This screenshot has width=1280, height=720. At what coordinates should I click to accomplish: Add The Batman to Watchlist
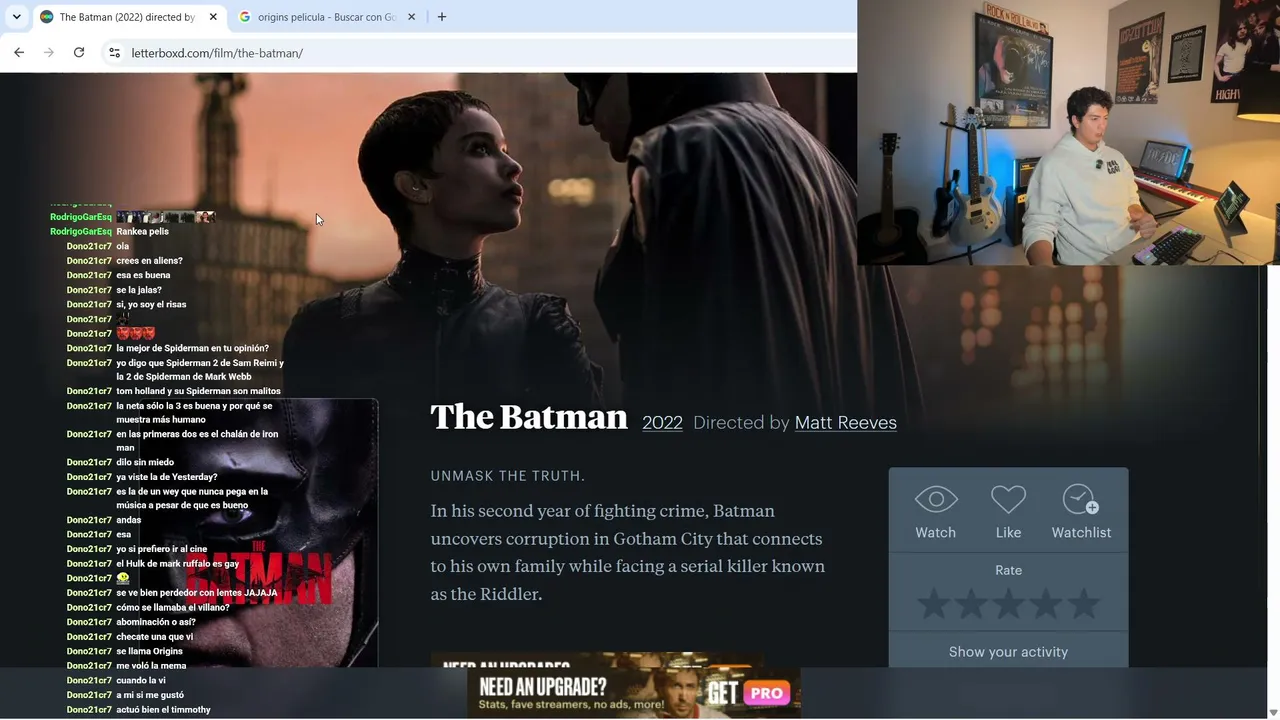pyautogui.click(x=1081, y=512)
